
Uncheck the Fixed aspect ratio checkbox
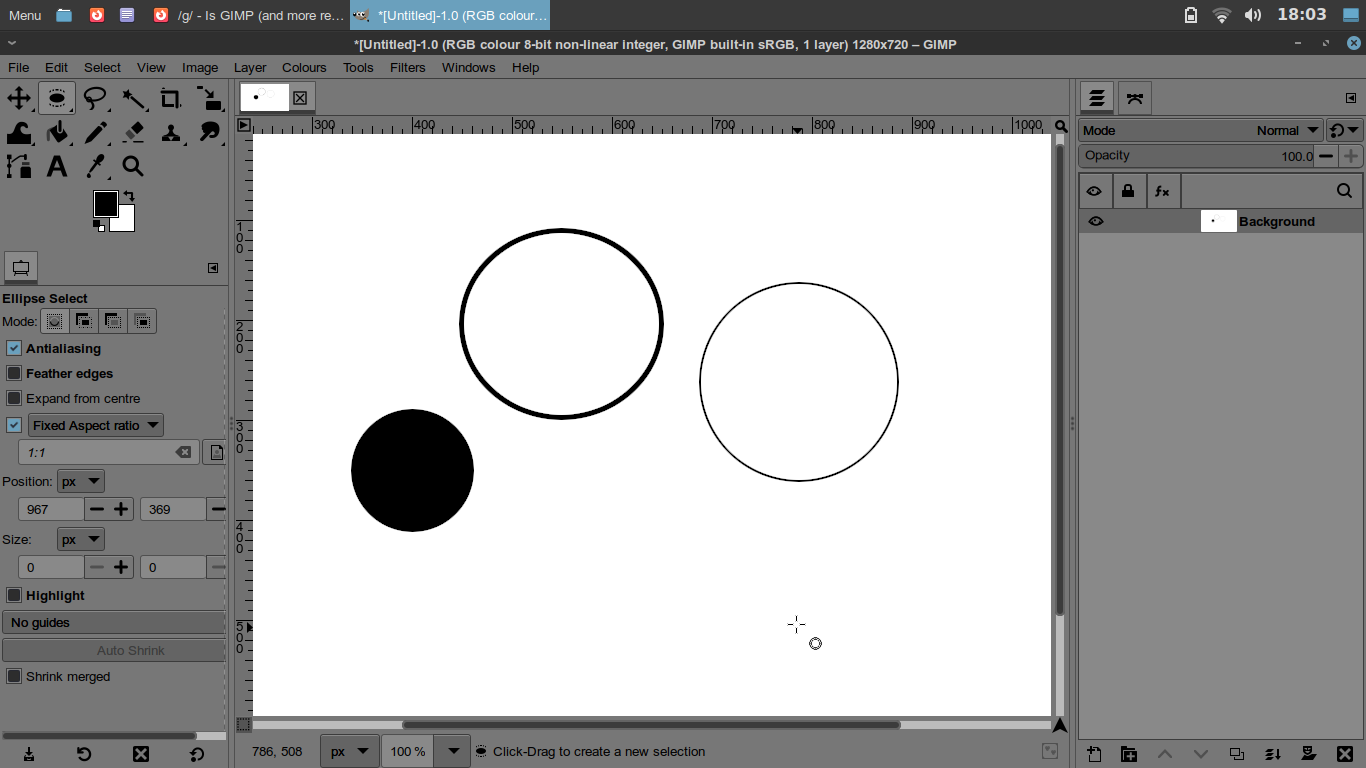(14, 425)
